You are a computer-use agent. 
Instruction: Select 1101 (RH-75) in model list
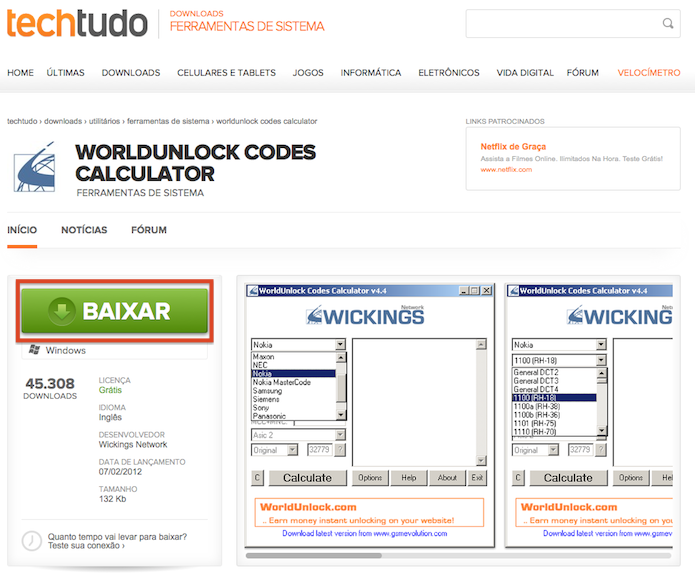point(535,423)
